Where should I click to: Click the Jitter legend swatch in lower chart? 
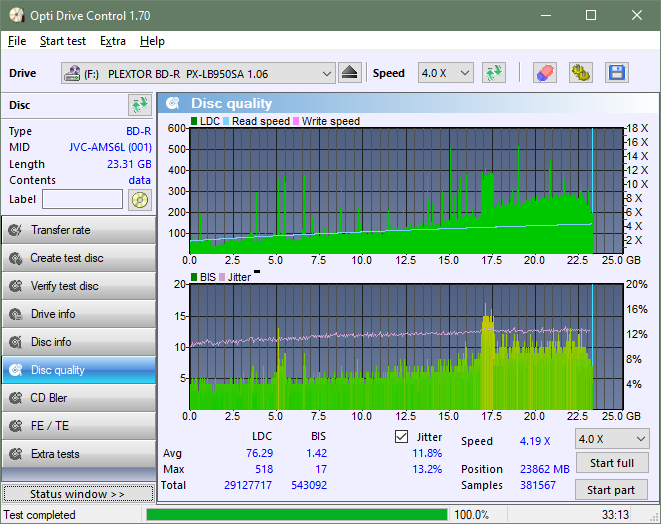(x=222, y=277)
